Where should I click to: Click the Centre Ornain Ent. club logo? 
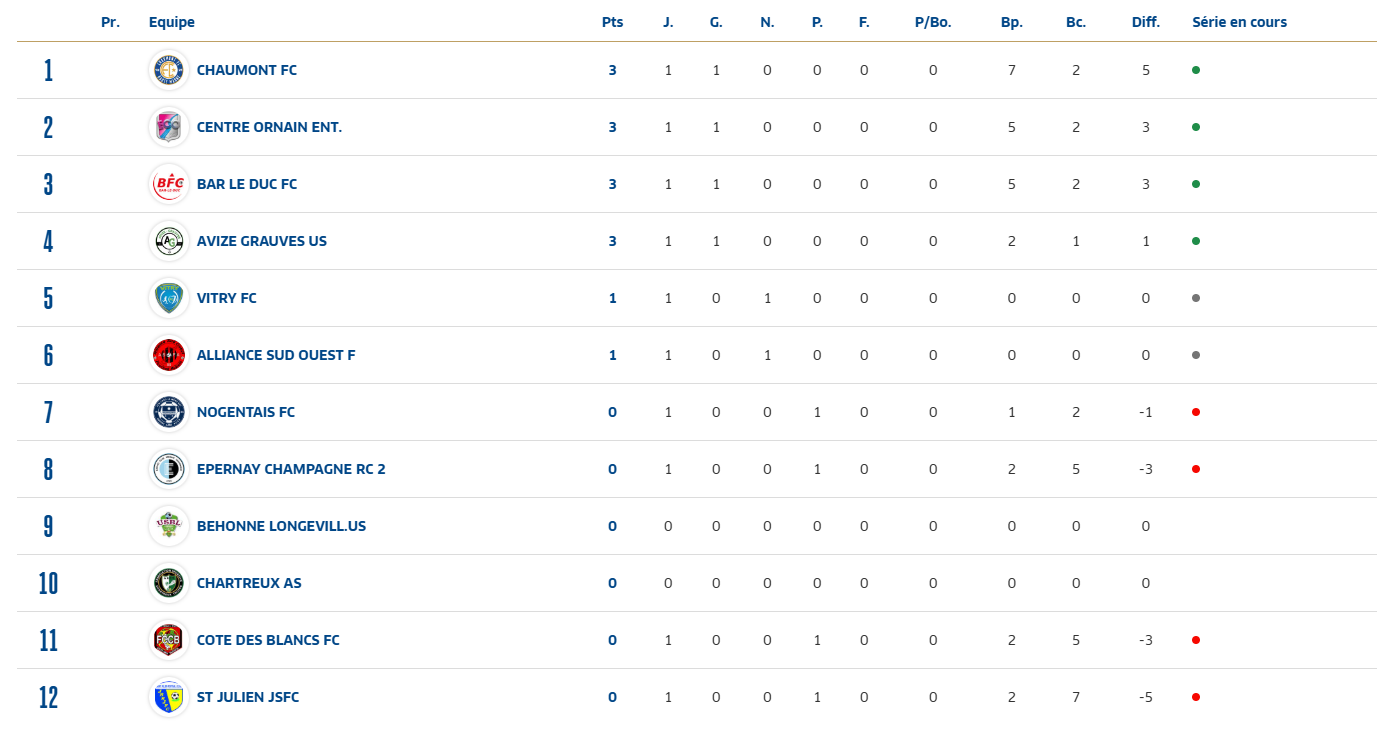[169, 127]
